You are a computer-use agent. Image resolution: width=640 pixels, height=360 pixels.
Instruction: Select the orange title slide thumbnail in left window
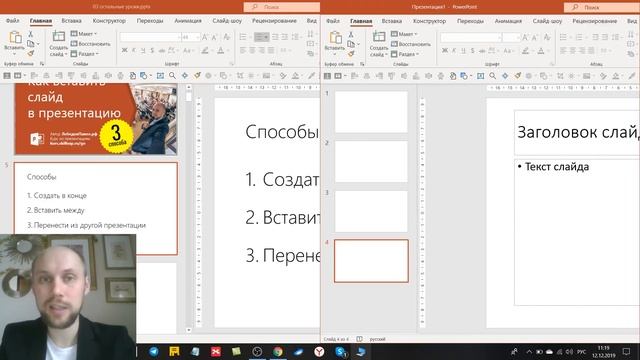pyautogui.click(x=96, y=119)
